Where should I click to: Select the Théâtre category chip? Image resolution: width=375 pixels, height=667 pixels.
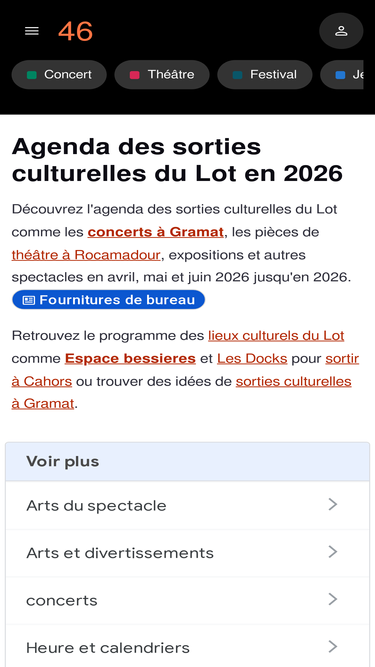click(162, 75)
